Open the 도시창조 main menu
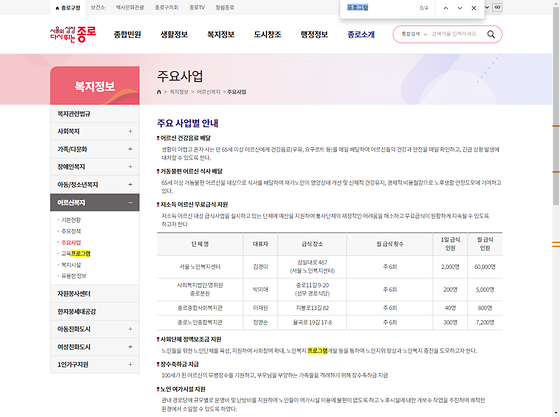The image size is (560, 417). pos(268,35)
